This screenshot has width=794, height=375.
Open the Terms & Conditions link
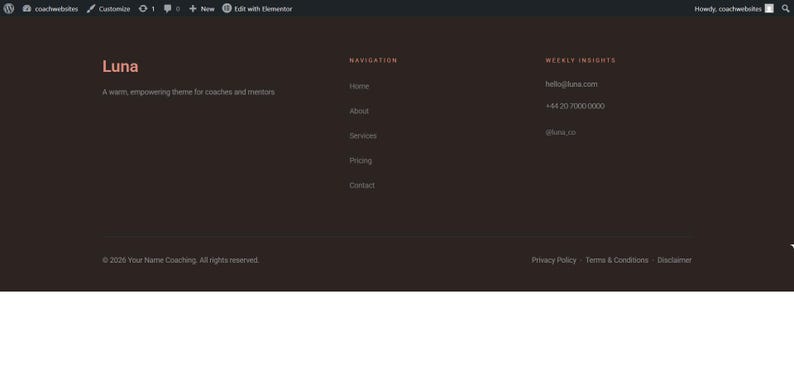(x=617, y=260)
